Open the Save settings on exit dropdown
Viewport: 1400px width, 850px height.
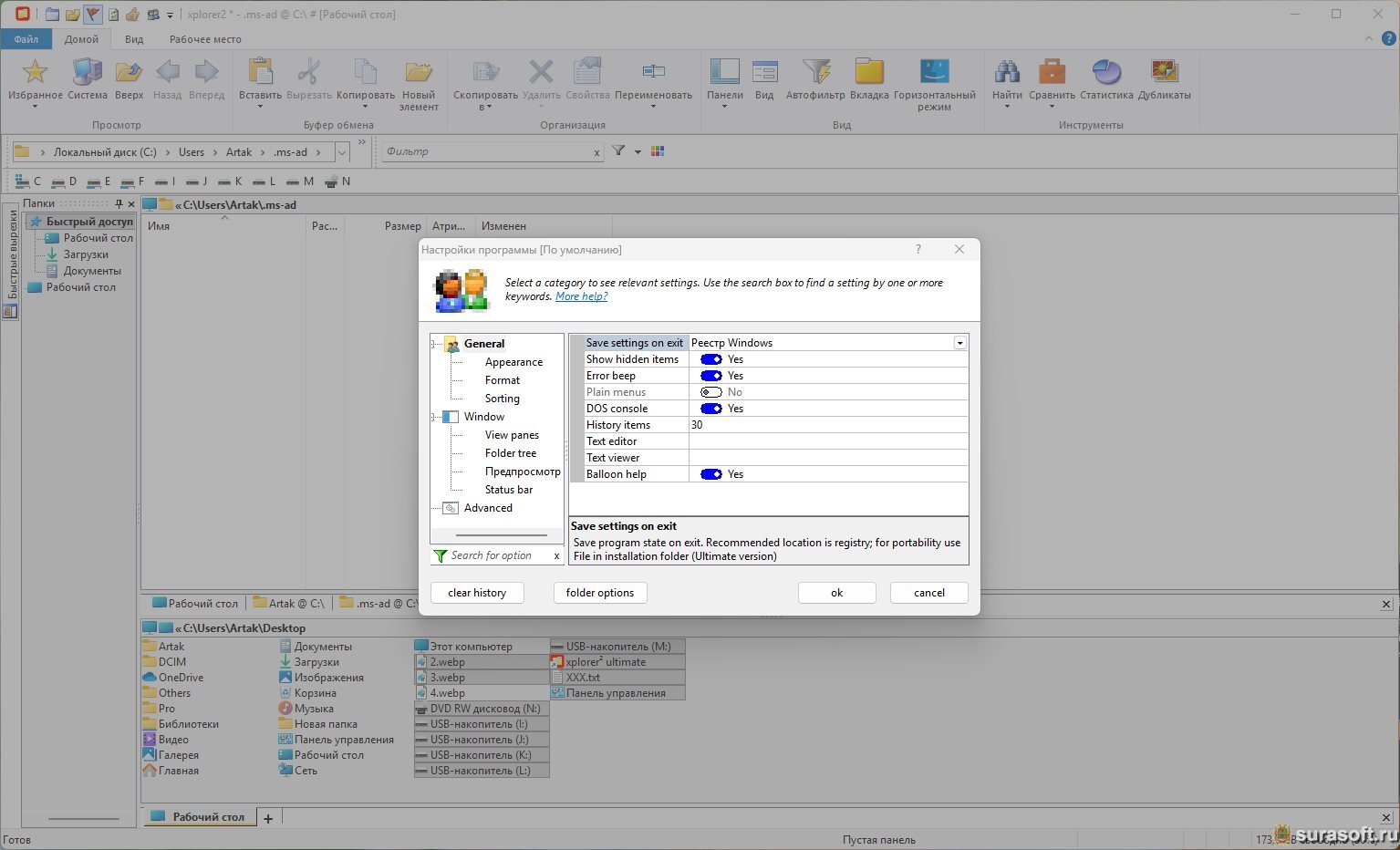tap(959, 343)
